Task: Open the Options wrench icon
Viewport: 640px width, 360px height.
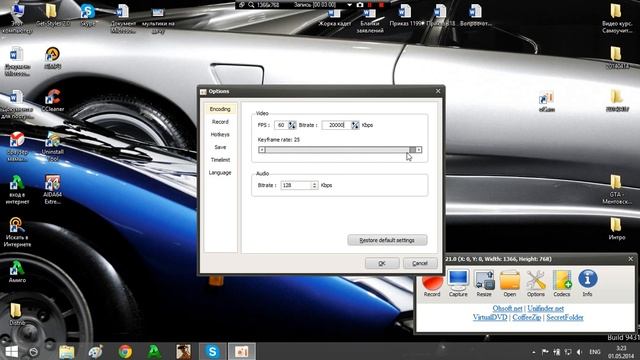Action: click(536, 283)
